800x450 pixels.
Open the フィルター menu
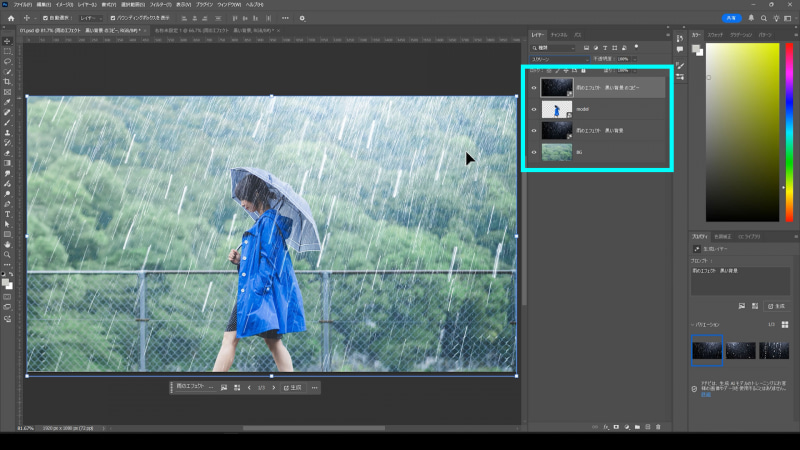pyautogui.click(x=161, y=5)
